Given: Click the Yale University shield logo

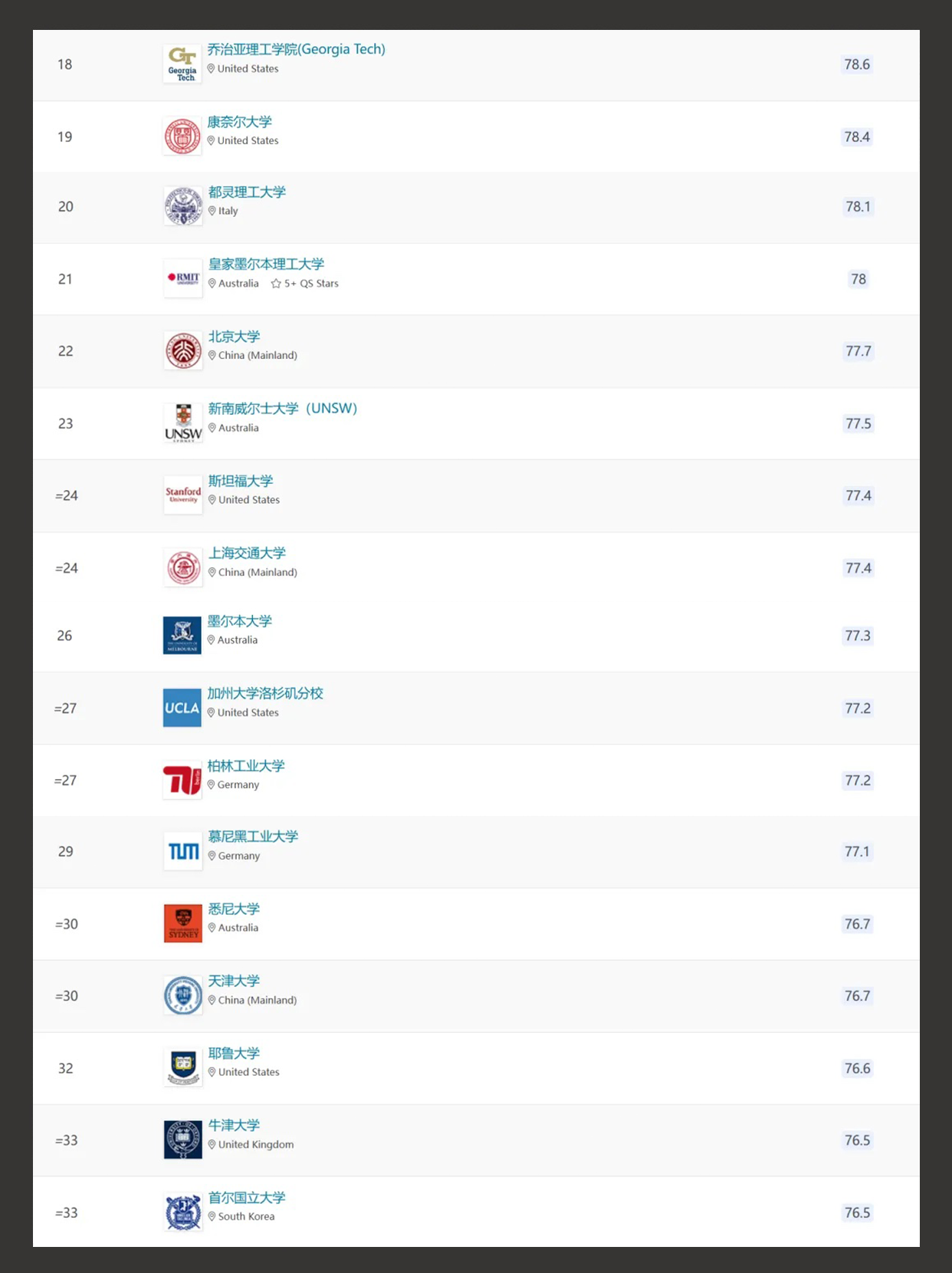Looking at the screenshot, I should (x=183, y=1067).
